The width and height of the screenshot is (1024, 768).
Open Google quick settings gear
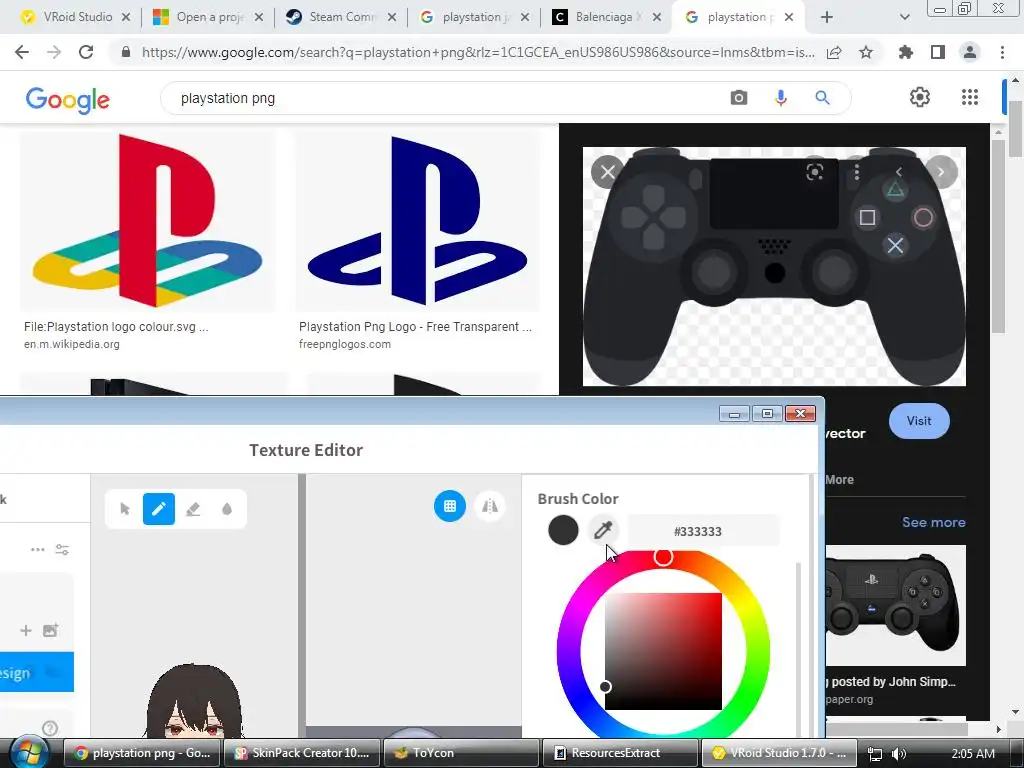920,97
